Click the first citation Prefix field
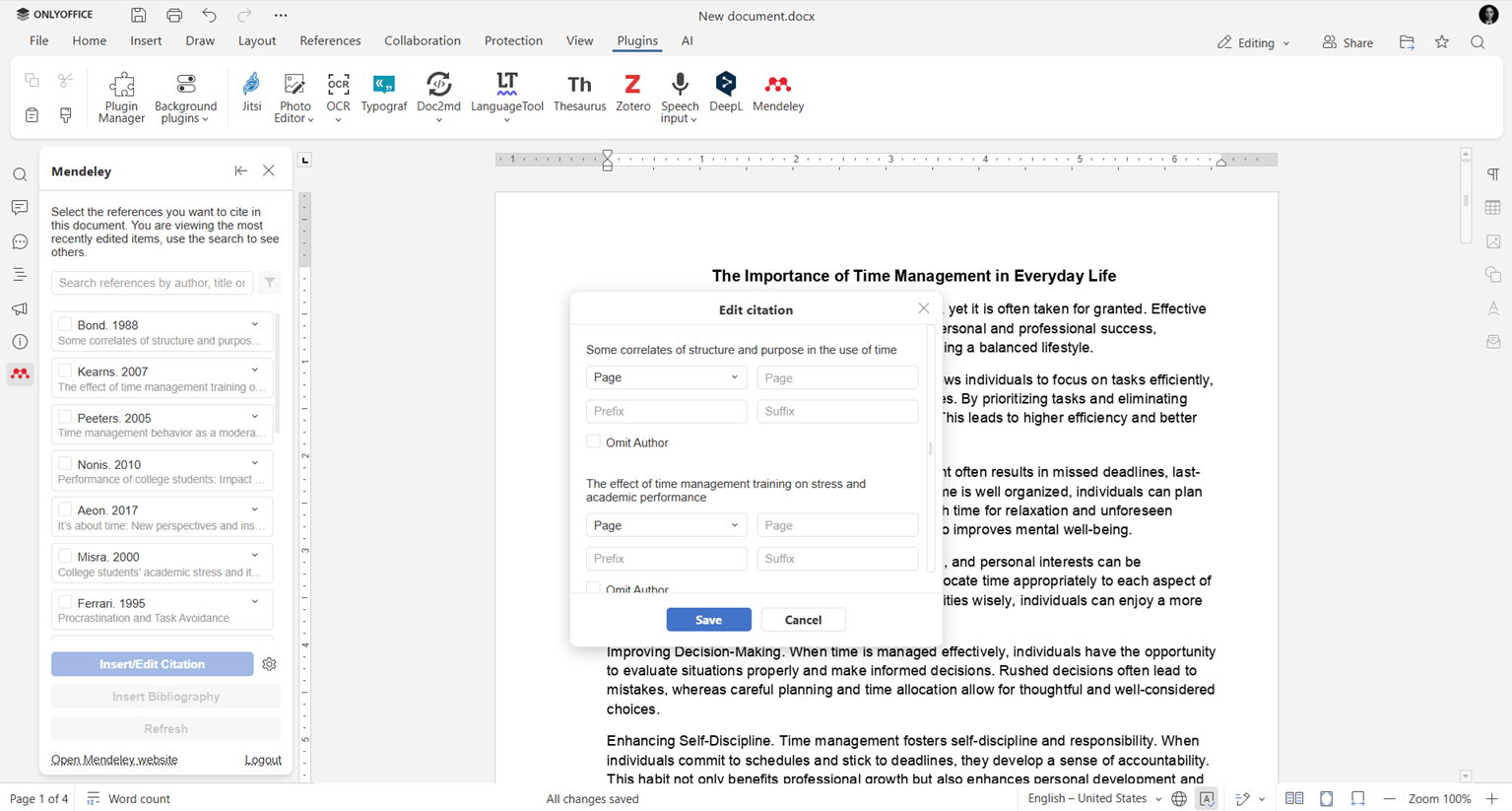Screen dimensions: 1512x811 pyautogui.click(x=666, y=411)
